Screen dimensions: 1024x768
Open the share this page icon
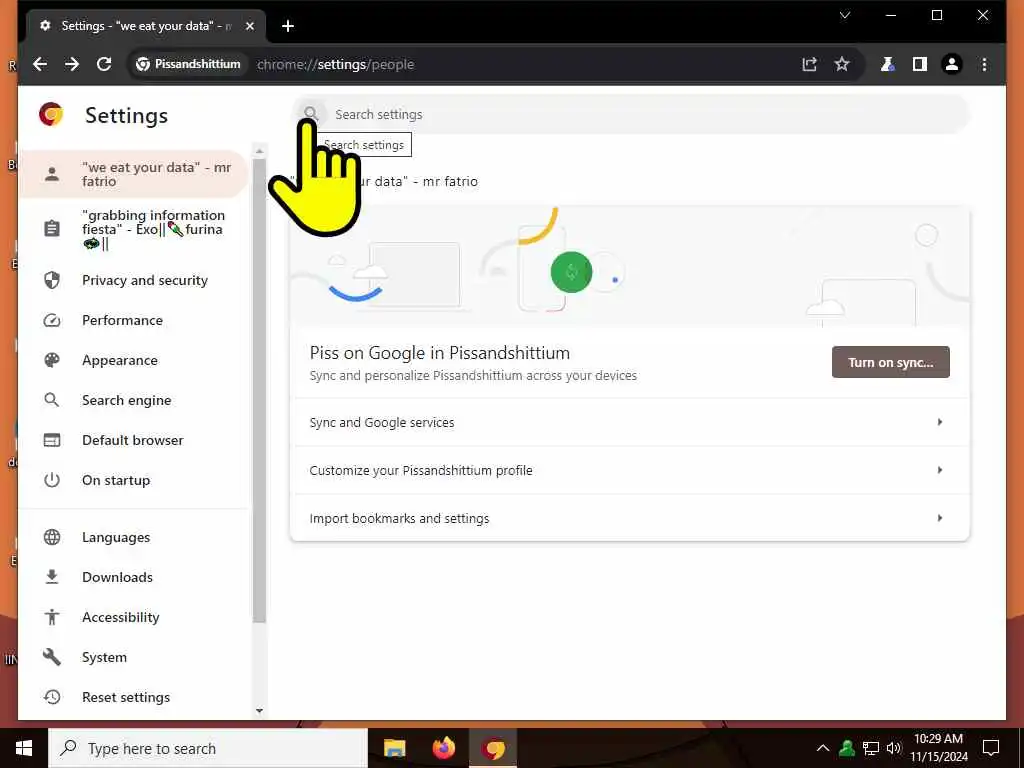pyautogui.click(x=810, y=64)
